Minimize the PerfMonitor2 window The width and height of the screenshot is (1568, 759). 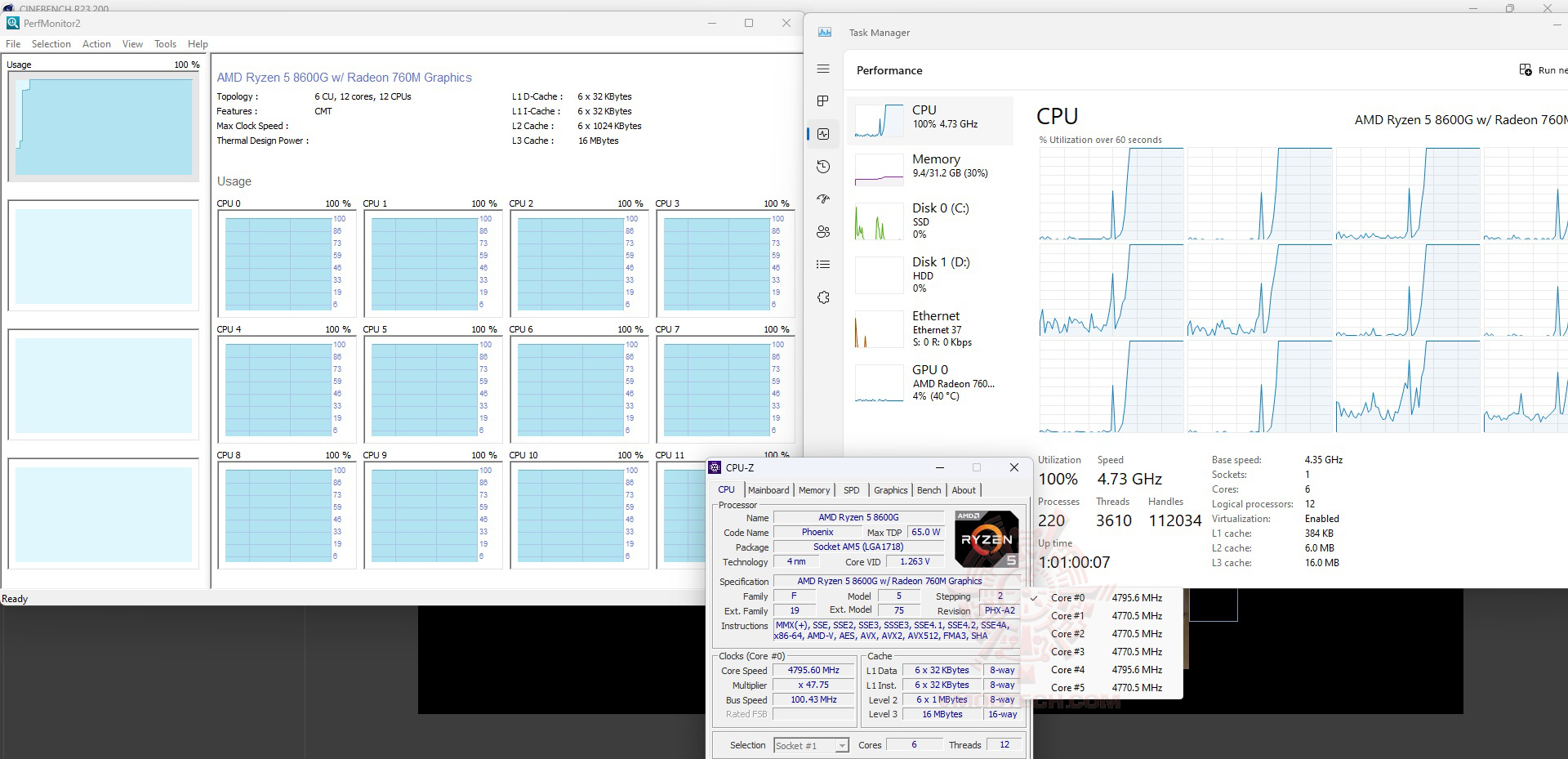[x=711, y=23]
